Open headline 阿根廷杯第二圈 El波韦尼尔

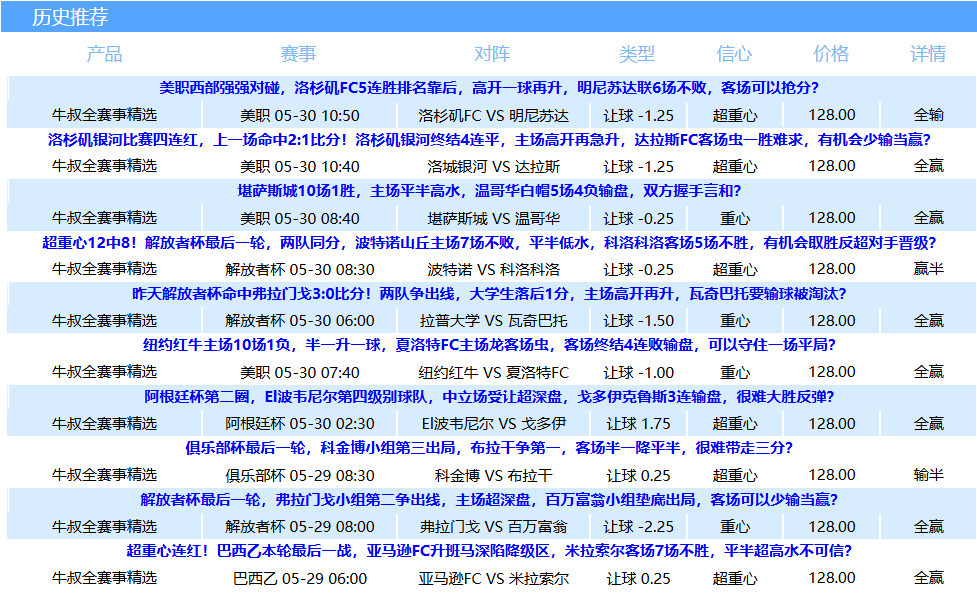489,397
